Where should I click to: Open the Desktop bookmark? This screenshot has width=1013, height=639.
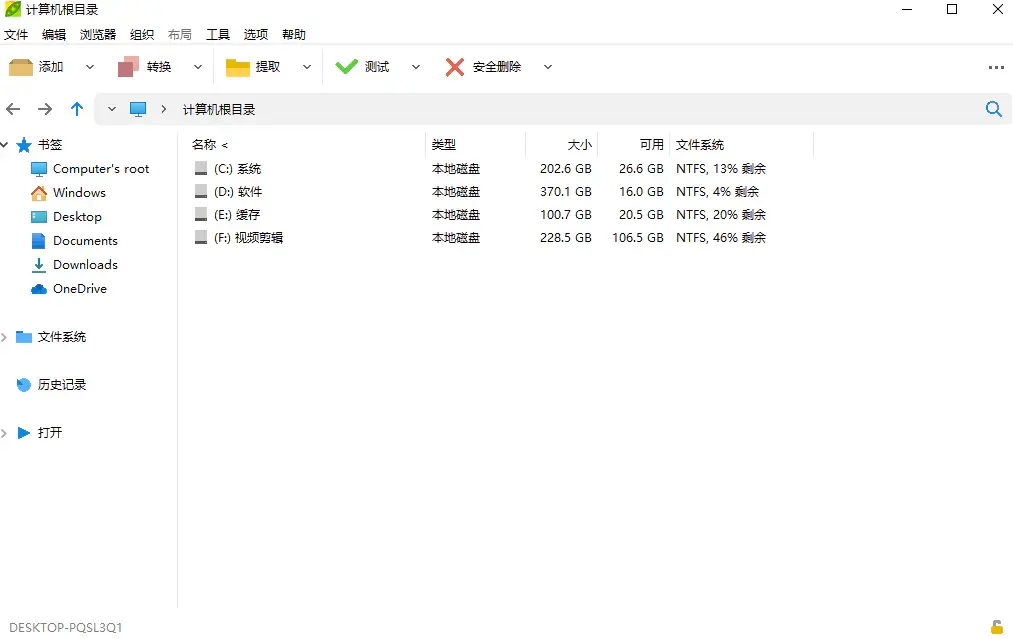(77, 216)
